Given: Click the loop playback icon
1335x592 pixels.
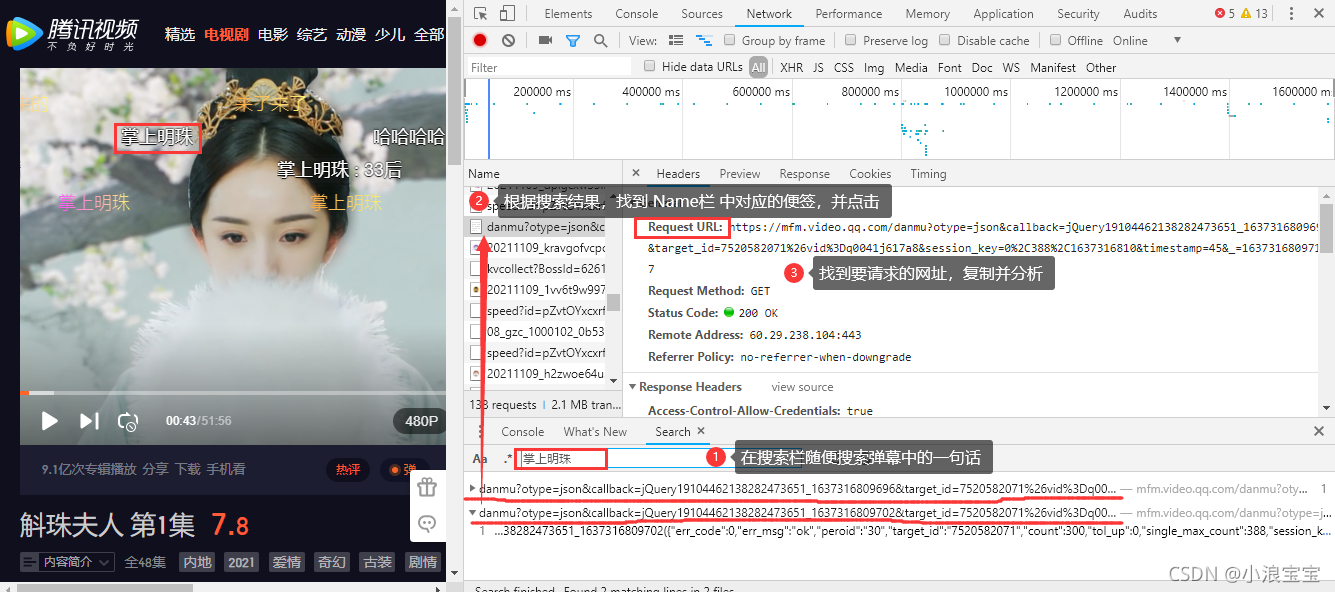Looking at the screenshot, I should pyautogui.click(x=127, y=421).
